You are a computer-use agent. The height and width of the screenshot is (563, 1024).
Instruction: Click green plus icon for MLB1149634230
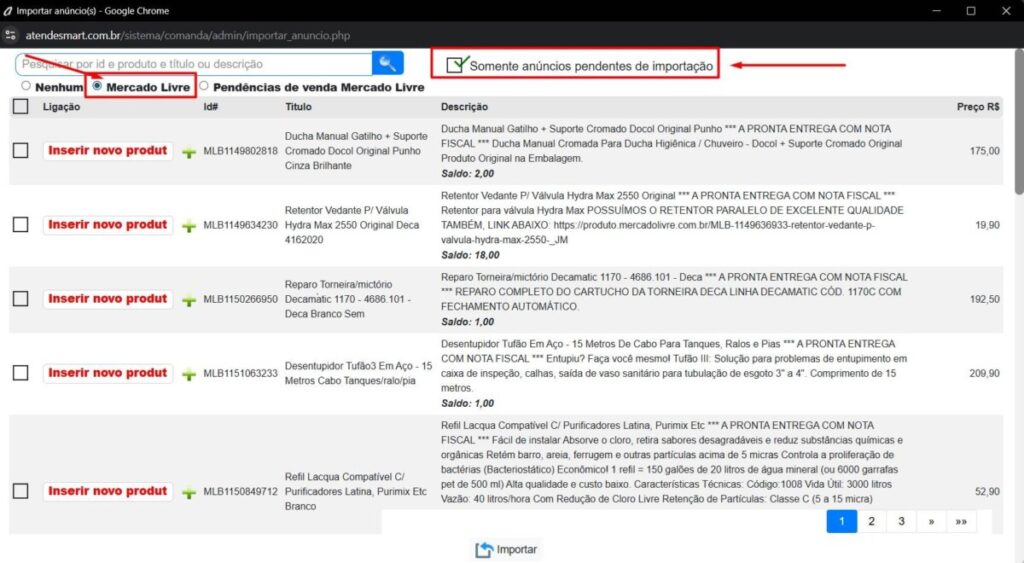189,226
